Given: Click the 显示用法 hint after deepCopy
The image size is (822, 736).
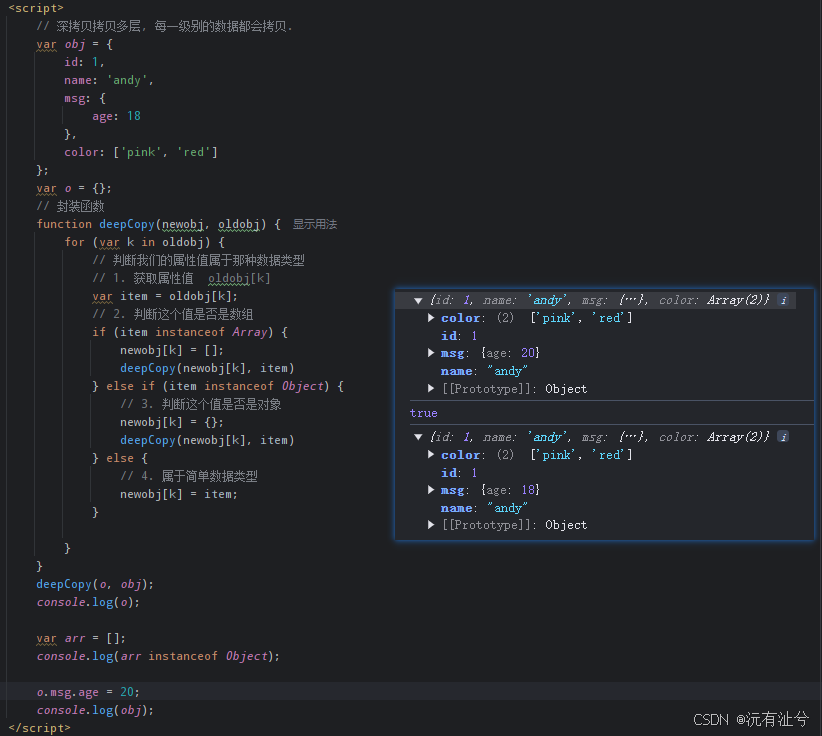Looking at the screenshot, I should (315, 224).
